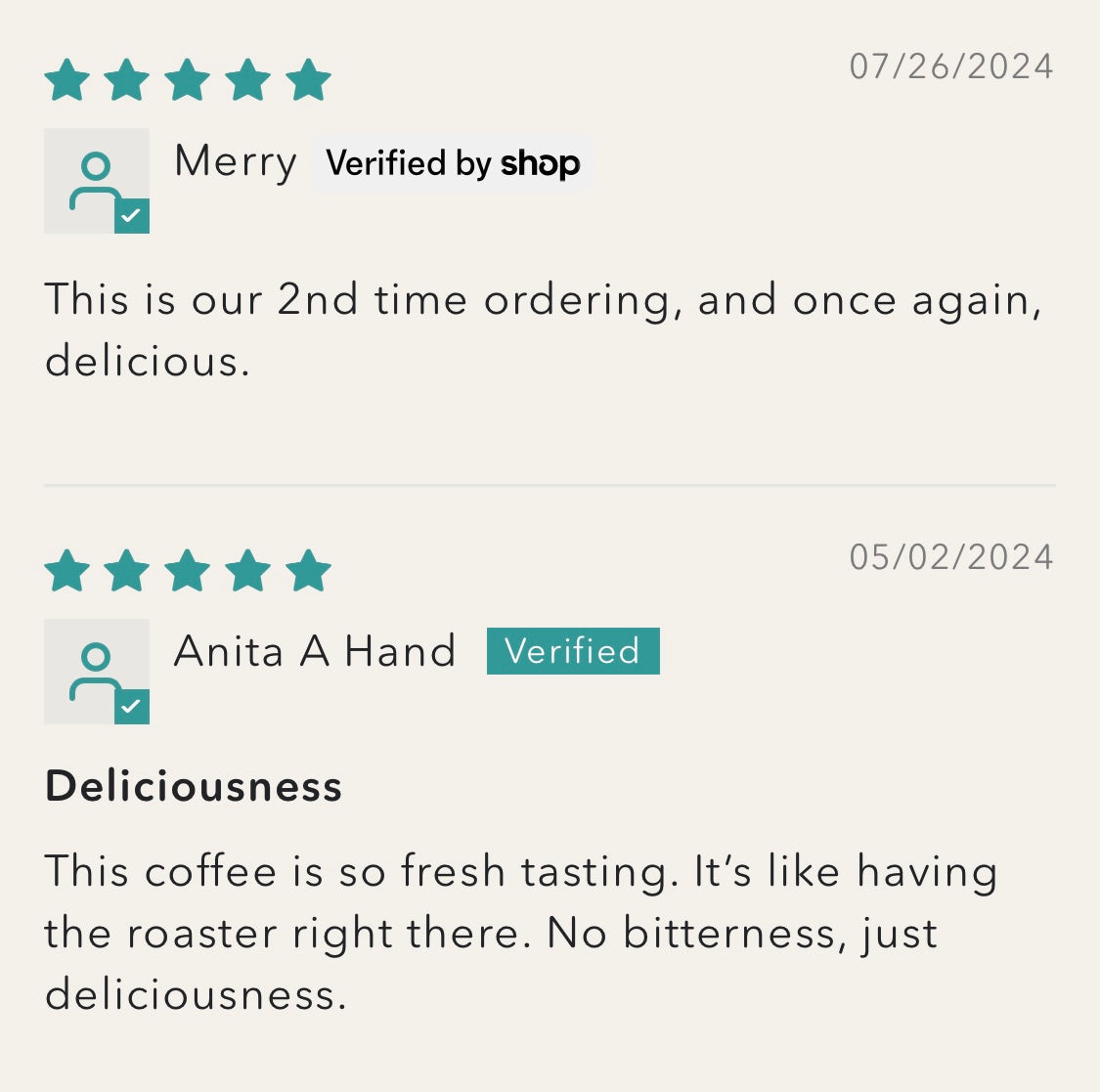Click the verified checkmark on Anita's avatar

tap(132, 707)
